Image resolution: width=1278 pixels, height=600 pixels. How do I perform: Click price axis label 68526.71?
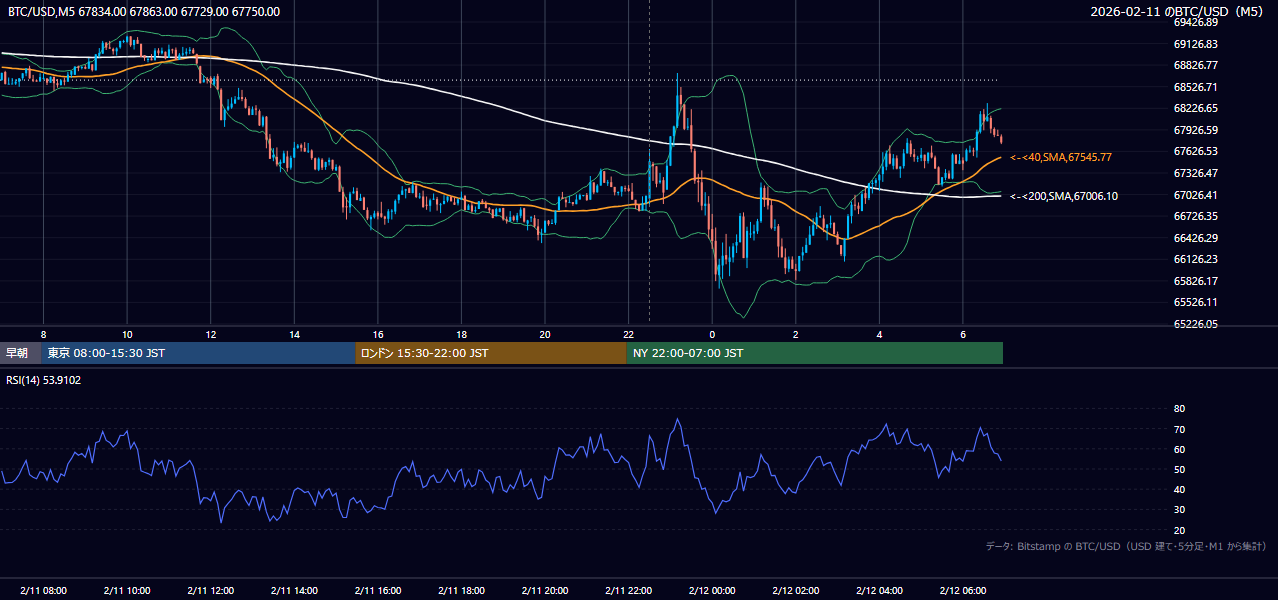pyautogui.click(x=1195, y=87)
